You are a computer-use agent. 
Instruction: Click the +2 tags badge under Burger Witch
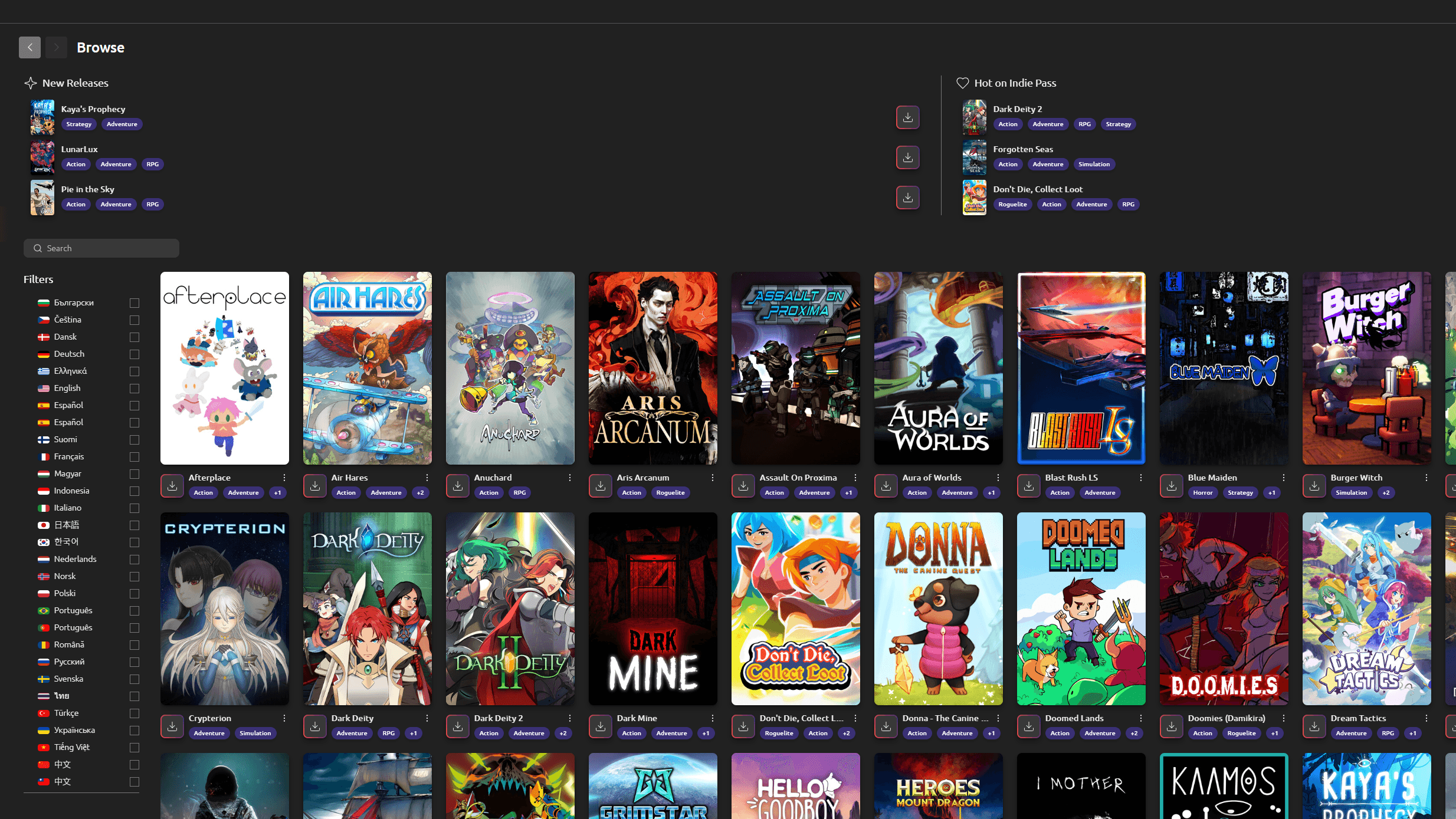click(x=1386, y=492)
